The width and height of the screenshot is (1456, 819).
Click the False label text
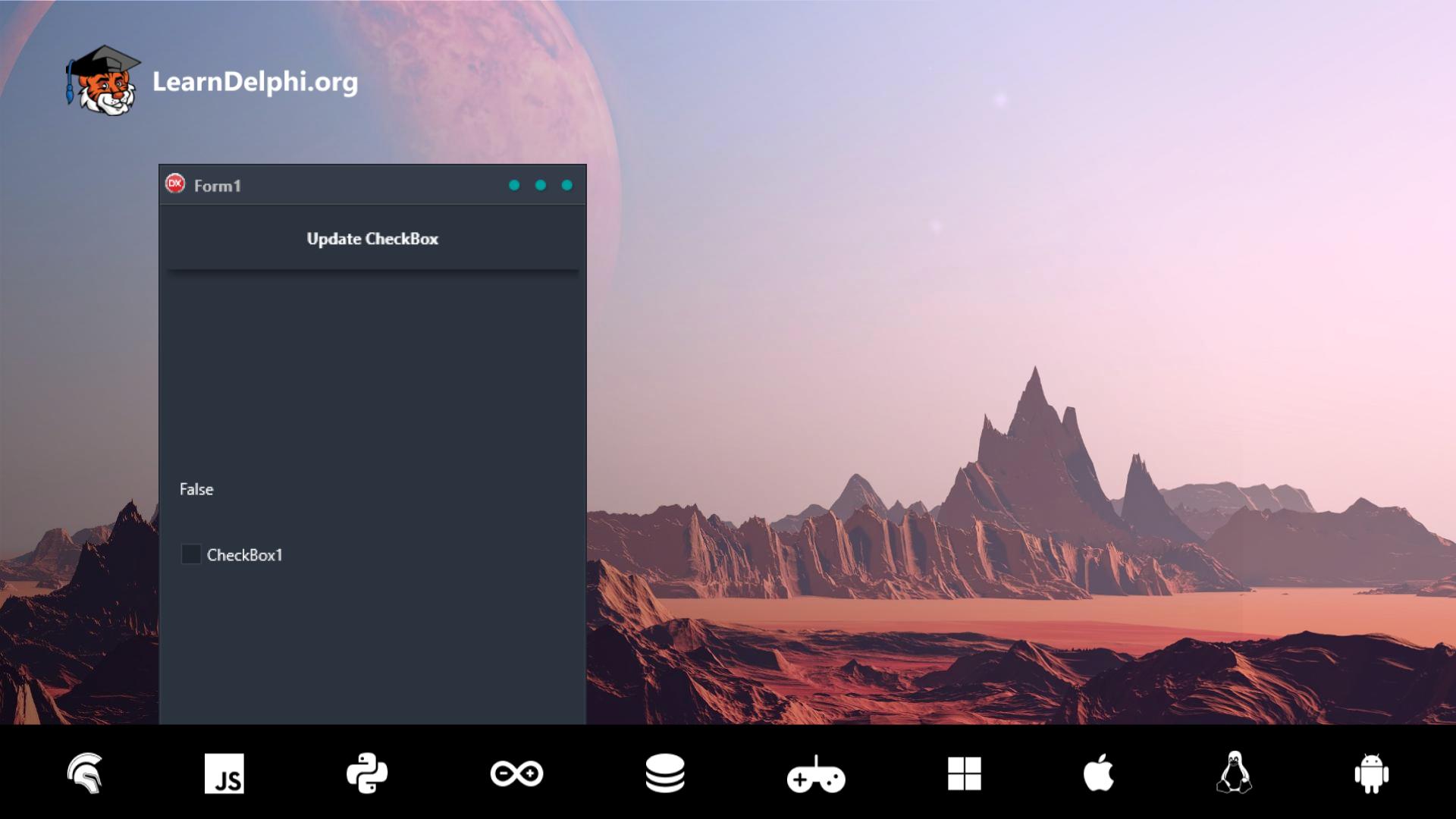(196, 489)
